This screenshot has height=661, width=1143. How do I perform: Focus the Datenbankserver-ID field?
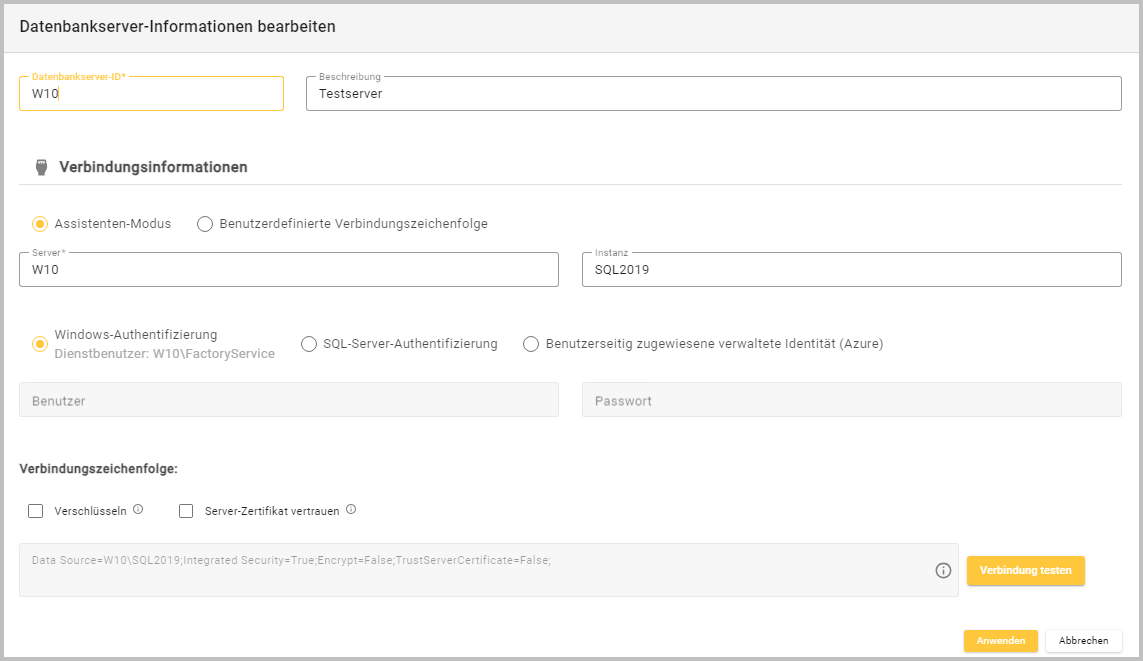coord(151,95)
